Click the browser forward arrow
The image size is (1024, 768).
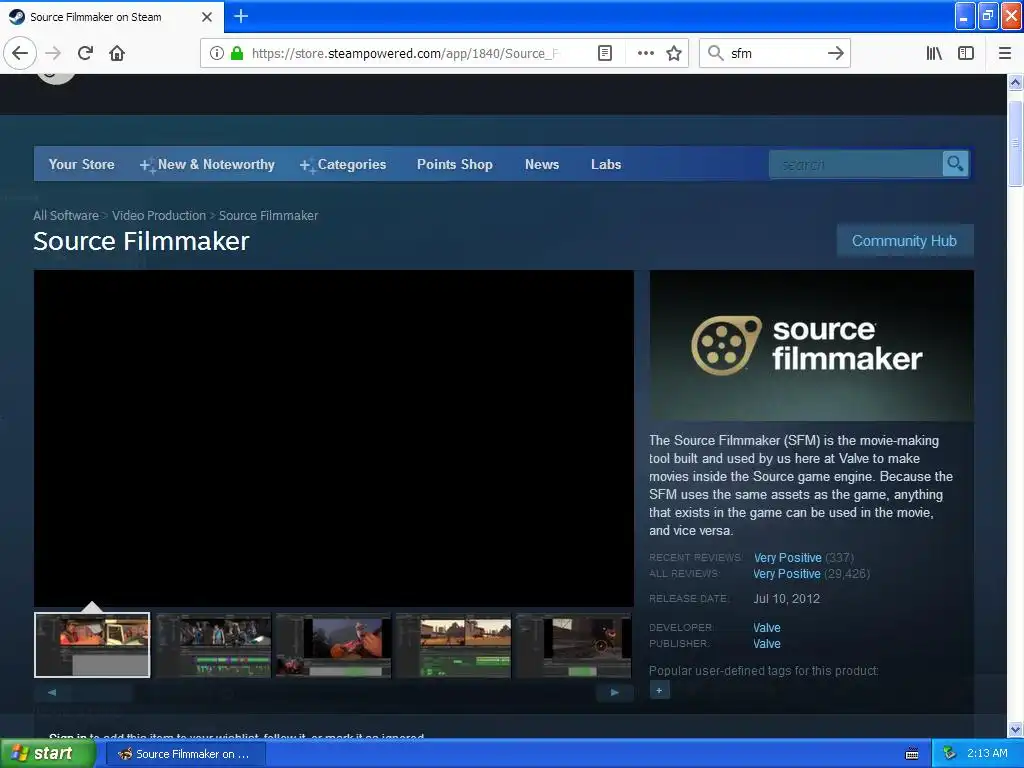click(x=54, y=53)
